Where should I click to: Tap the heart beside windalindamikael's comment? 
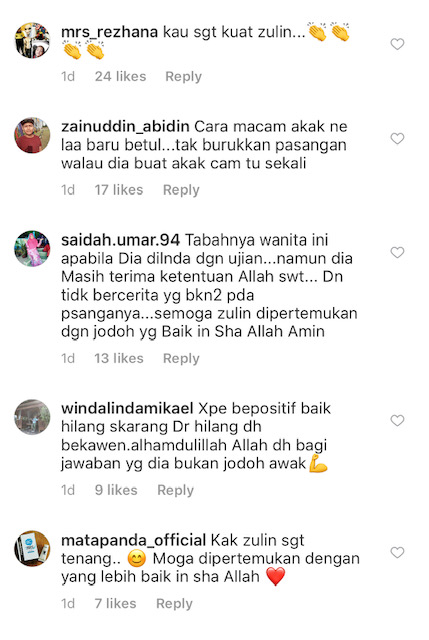coord(397,420)
